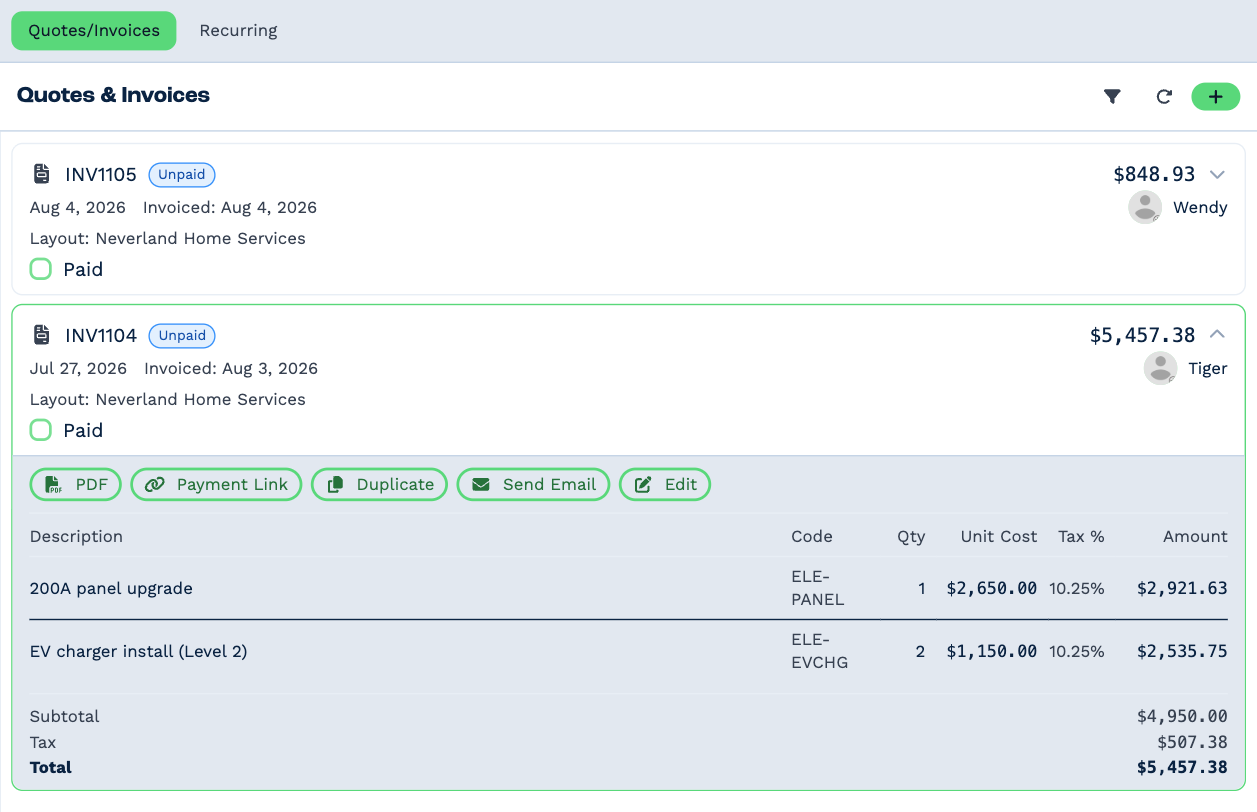Click the Unpaid badge on INV1104

click(182, 336)
